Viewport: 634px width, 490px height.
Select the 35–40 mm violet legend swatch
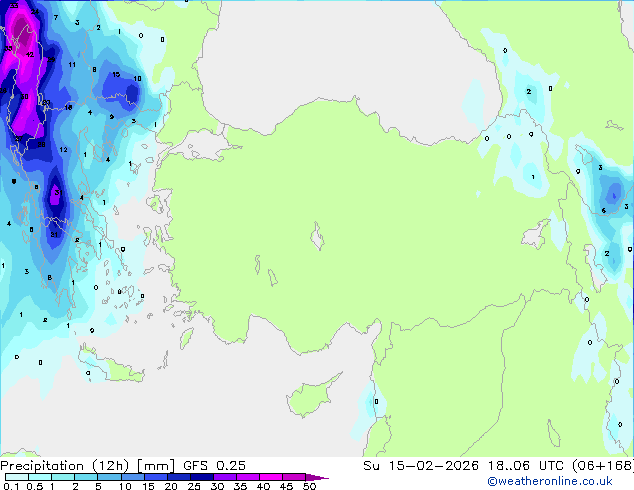(x=247, y=477)
